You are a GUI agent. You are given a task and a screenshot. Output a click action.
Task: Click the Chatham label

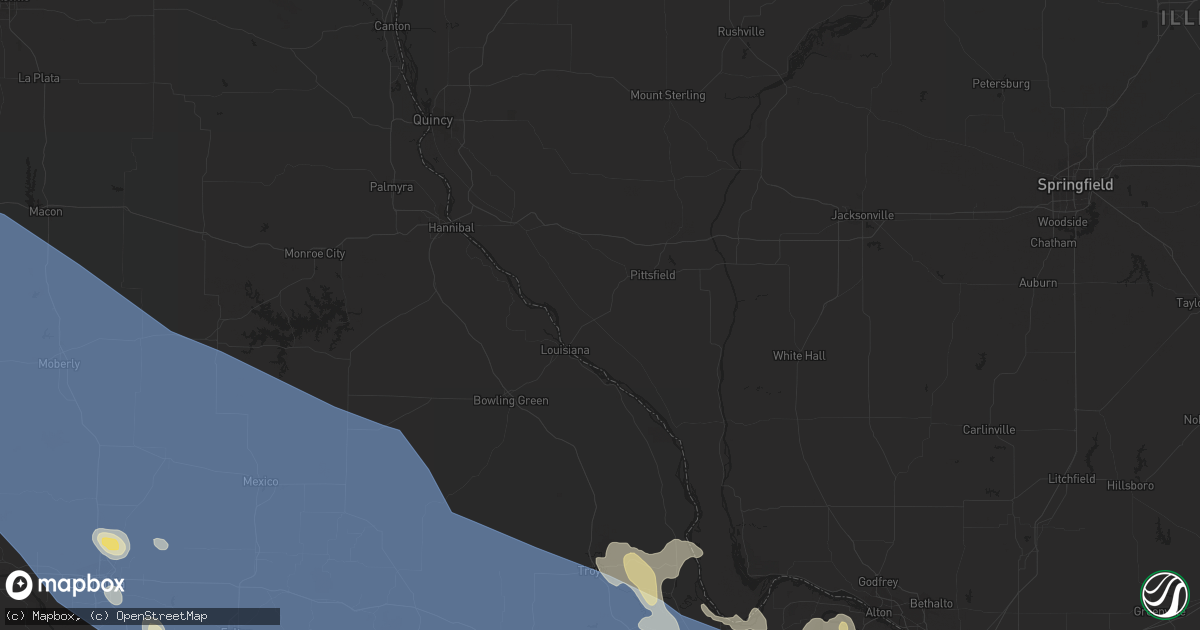(1053, 243)
